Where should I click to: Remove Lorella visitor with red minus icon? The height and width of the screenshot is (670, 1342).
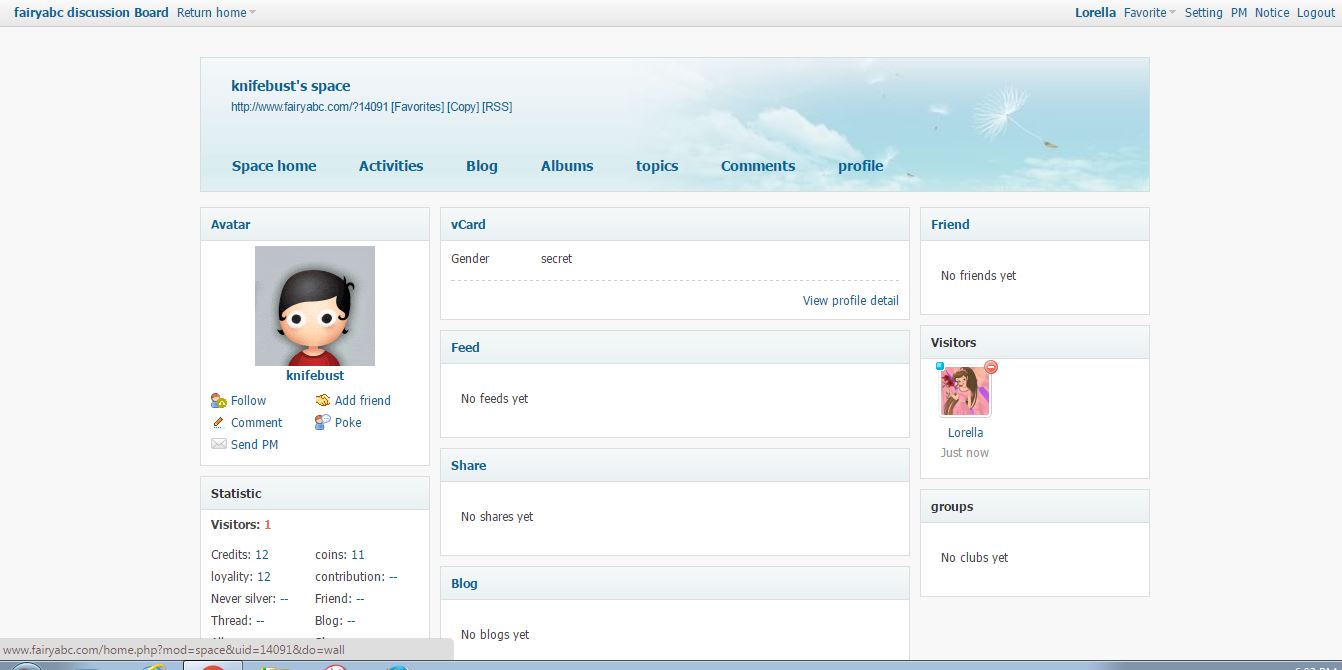(991, 367)
